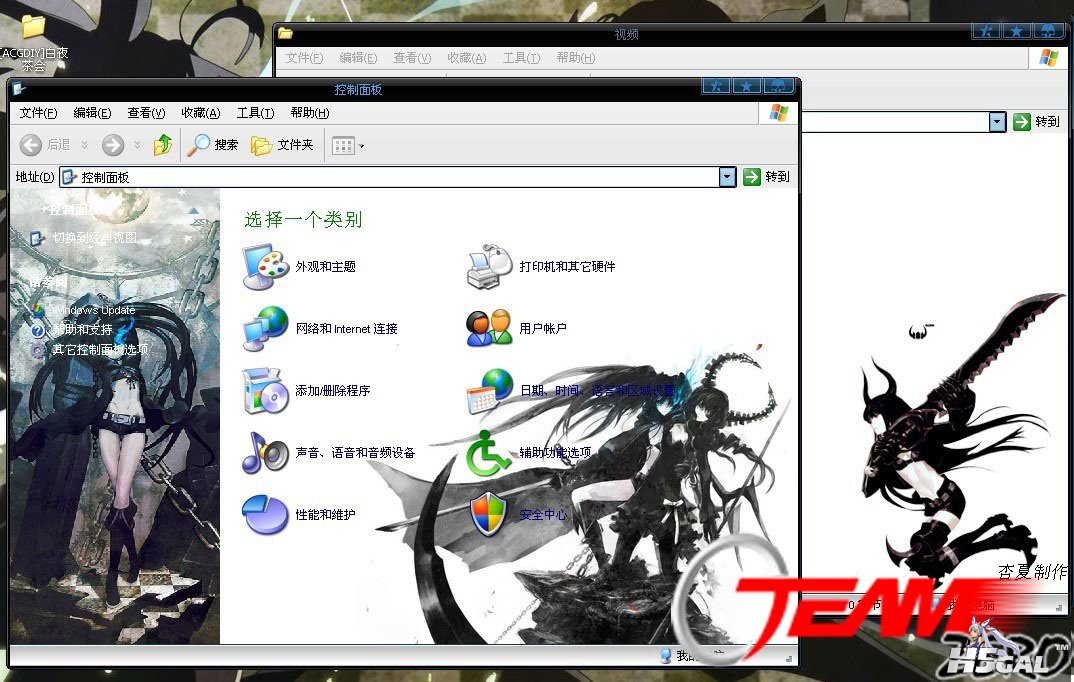Screen dimensions: 1074x682
Task: Open the 搜索 search tool
Action: coord(213,144)
